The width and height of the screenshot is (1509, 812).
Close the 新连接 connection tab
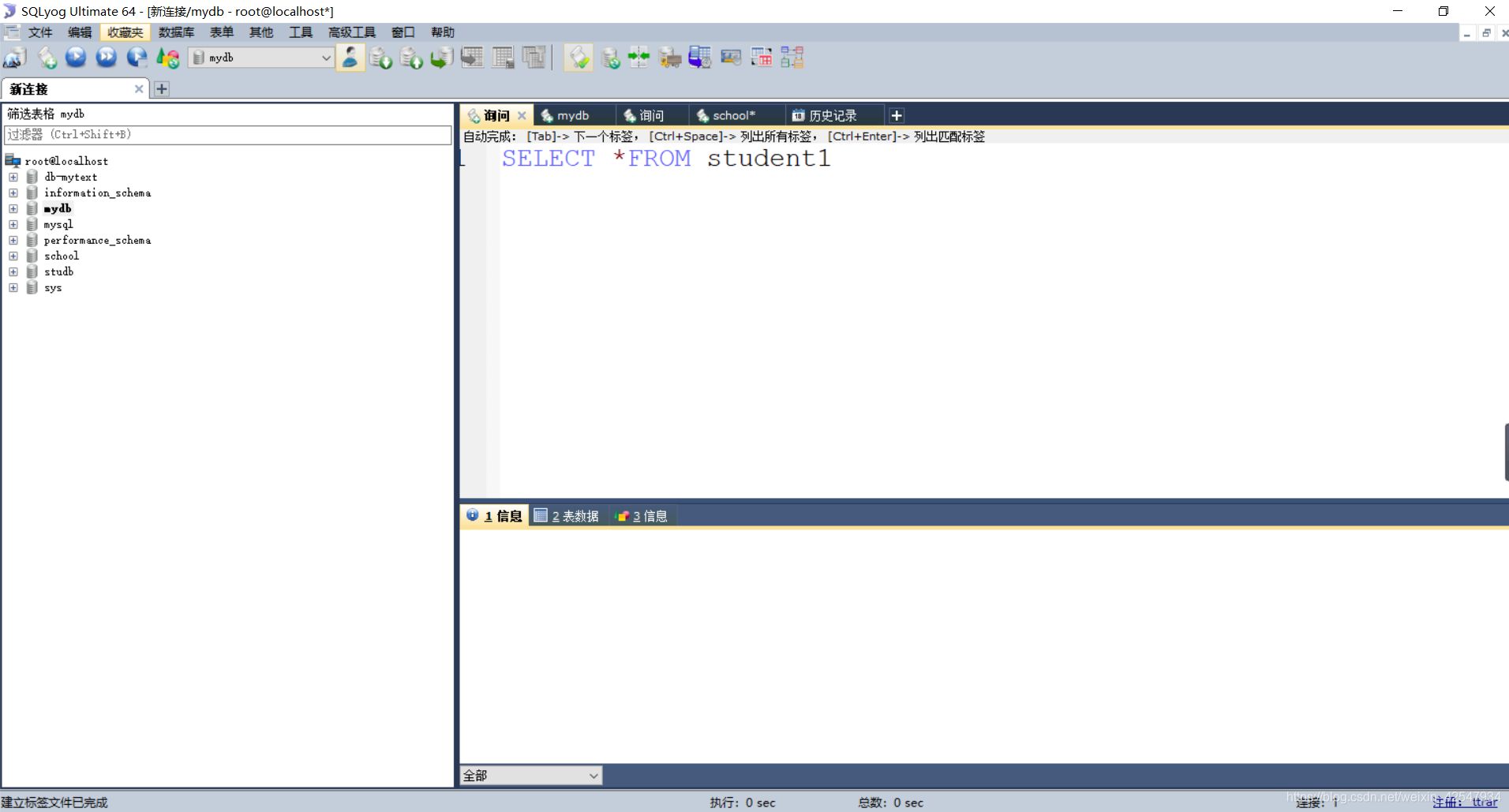[139, 89]
